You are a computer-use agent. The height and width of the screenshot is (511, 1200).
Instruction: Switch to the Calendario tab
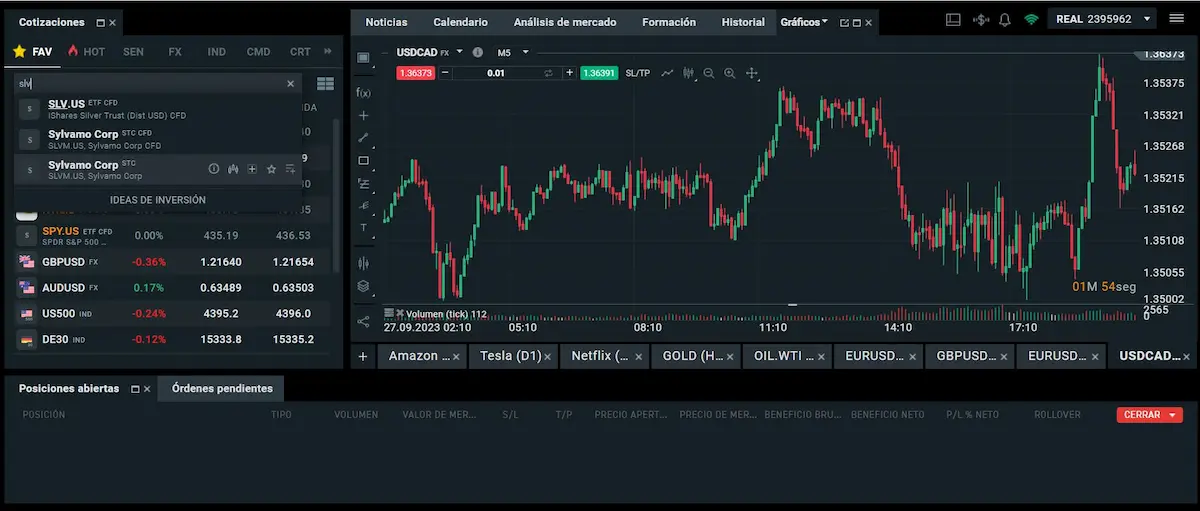[x=460, y=22]
